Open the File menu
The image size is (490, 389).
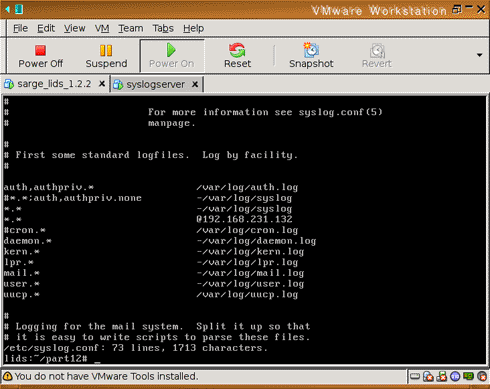tap(20, 28)
